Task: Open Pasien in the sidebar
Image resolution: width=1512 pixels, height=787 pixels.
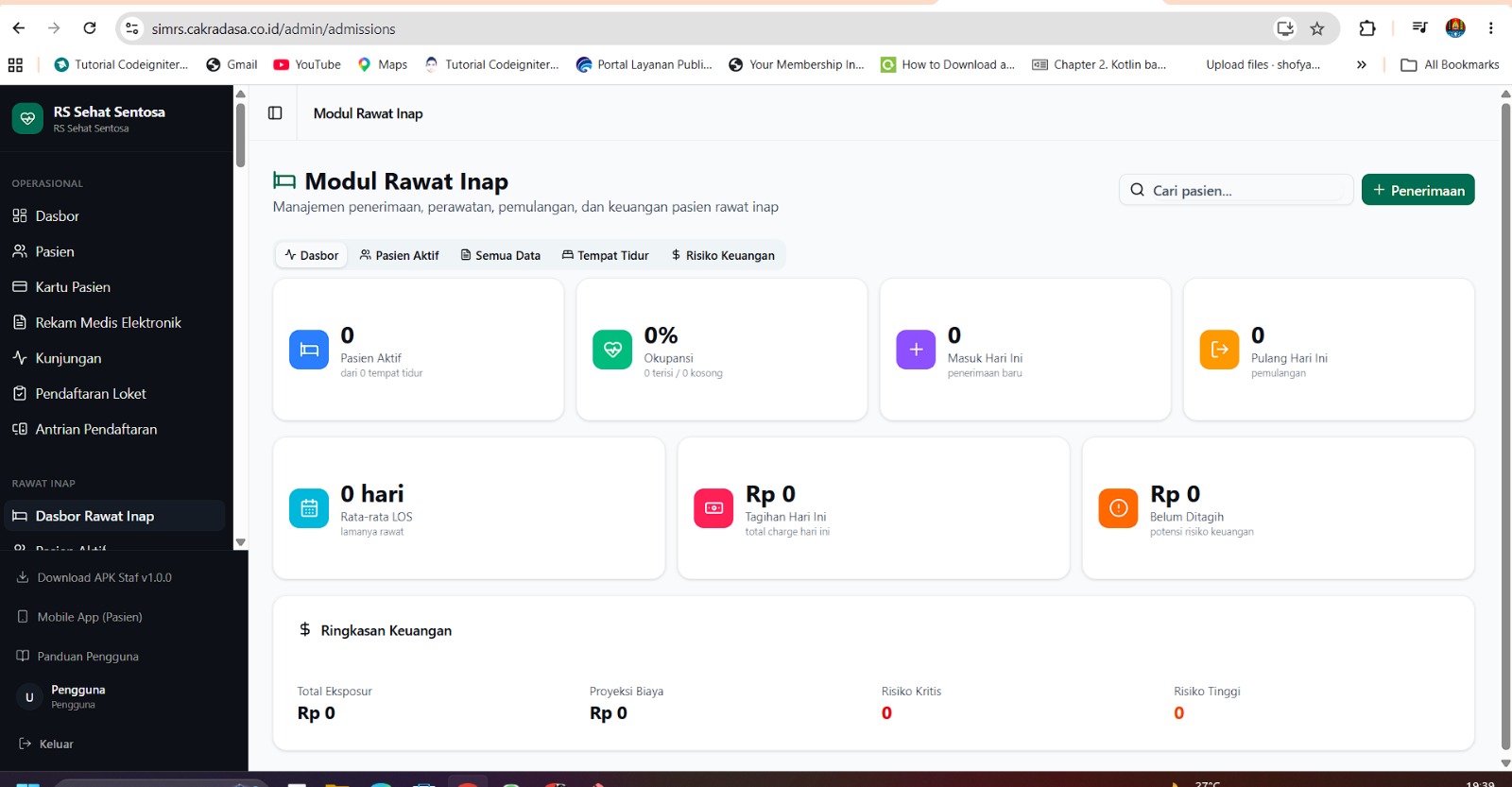Action: tap(113, 251)
